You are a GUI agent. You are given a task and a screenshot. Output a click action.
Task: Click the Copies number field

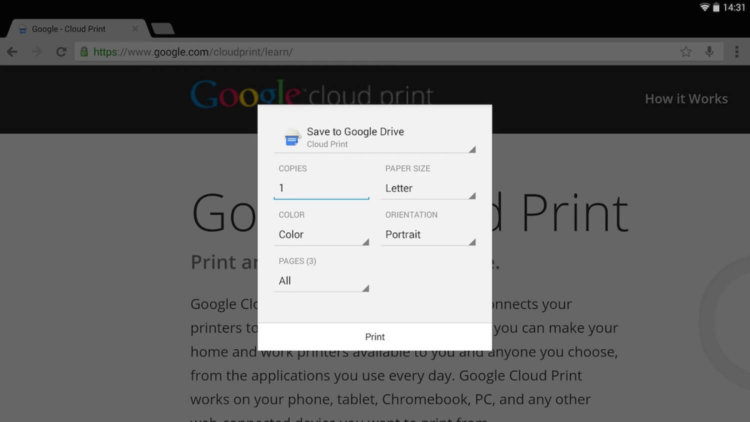point(322,188)
